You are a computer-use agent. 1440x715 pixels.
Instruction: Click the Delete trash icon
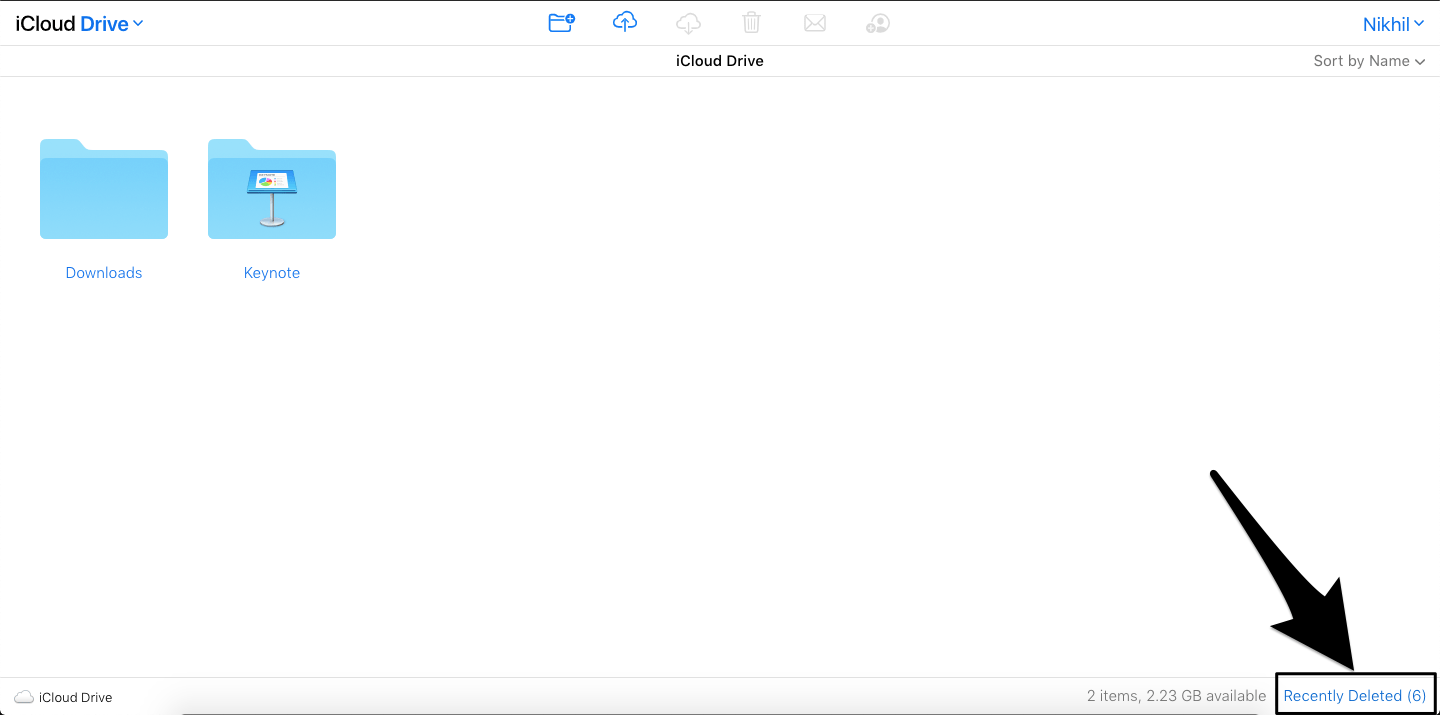click(751, 22)
